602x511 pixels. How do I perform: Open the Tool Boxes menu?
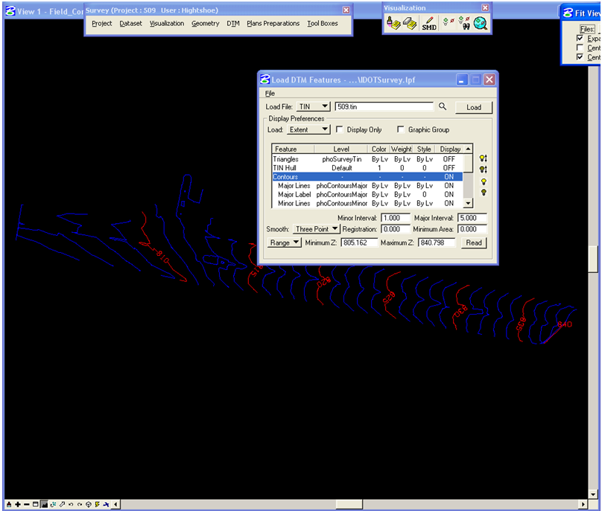(322, 23)
